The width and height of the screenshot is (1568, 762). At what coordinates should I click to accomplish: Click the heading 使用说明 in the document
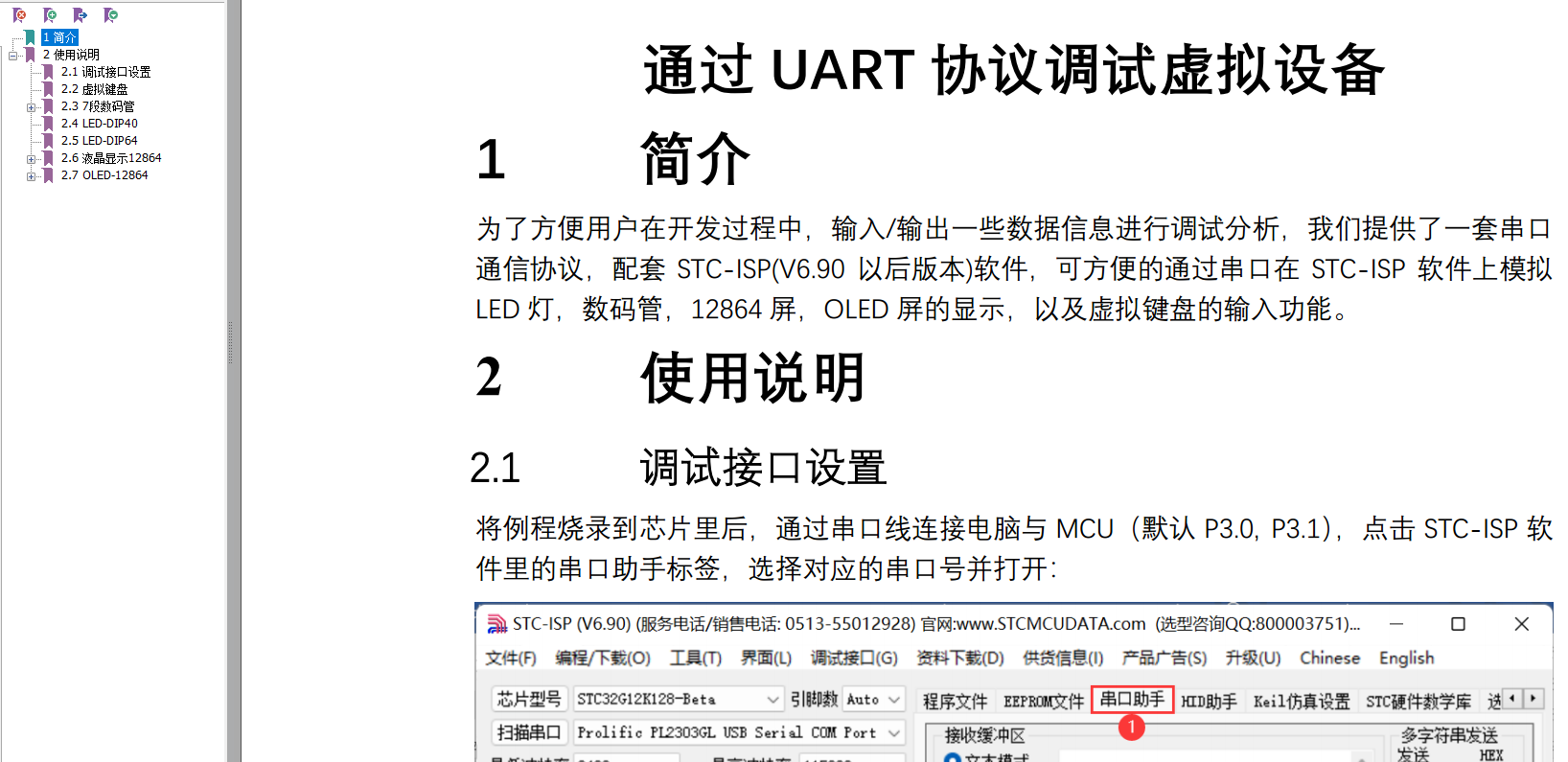(753, 377)
